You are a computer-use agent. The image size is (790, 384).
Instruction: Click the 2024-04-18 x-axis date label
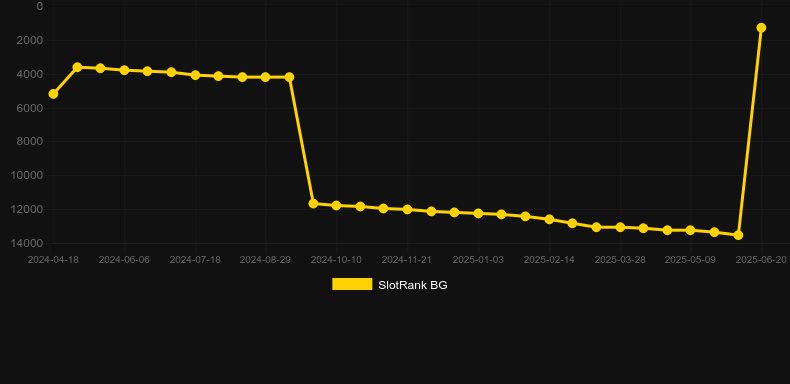(53, 260)
